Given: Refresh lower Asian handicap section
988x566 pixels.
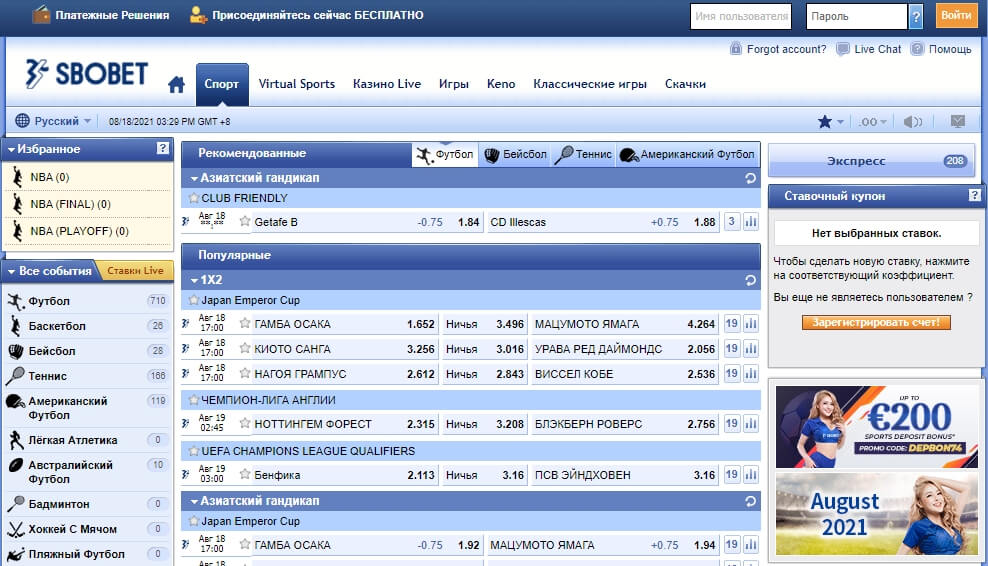Looking at the screenshot, I should [x=750, y=501].
